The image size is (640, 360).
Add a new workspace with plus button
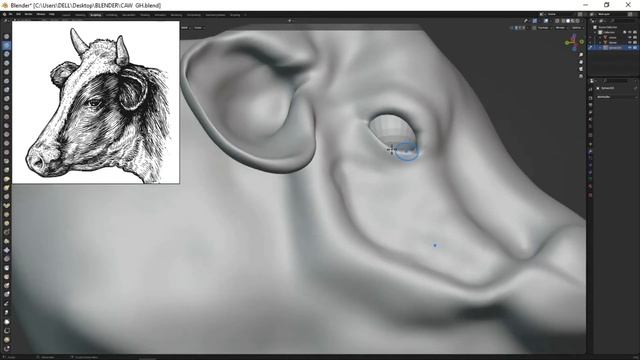245,15
